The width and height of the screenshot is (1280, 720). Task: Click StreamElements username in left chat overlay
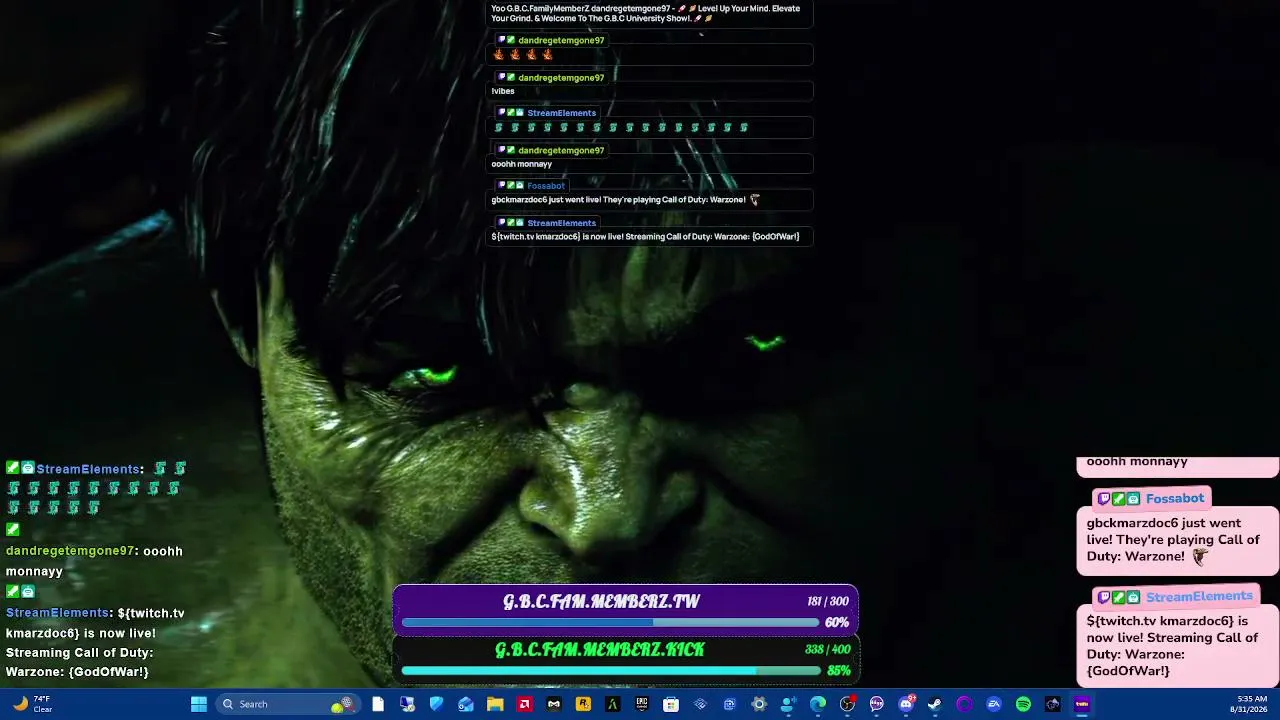coord(88,469)
